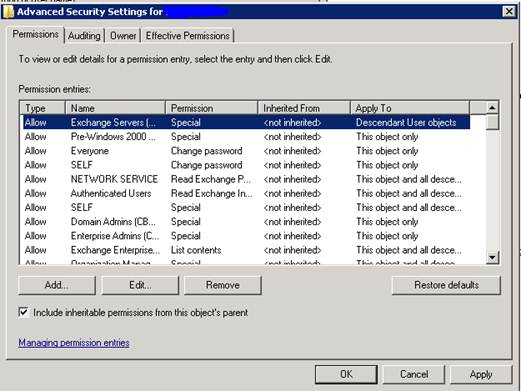Image resolution: width=521 pixels, height=391 pixels.
Task: Select the Authenticated Users entry
Action: click(x=247, y=193)
